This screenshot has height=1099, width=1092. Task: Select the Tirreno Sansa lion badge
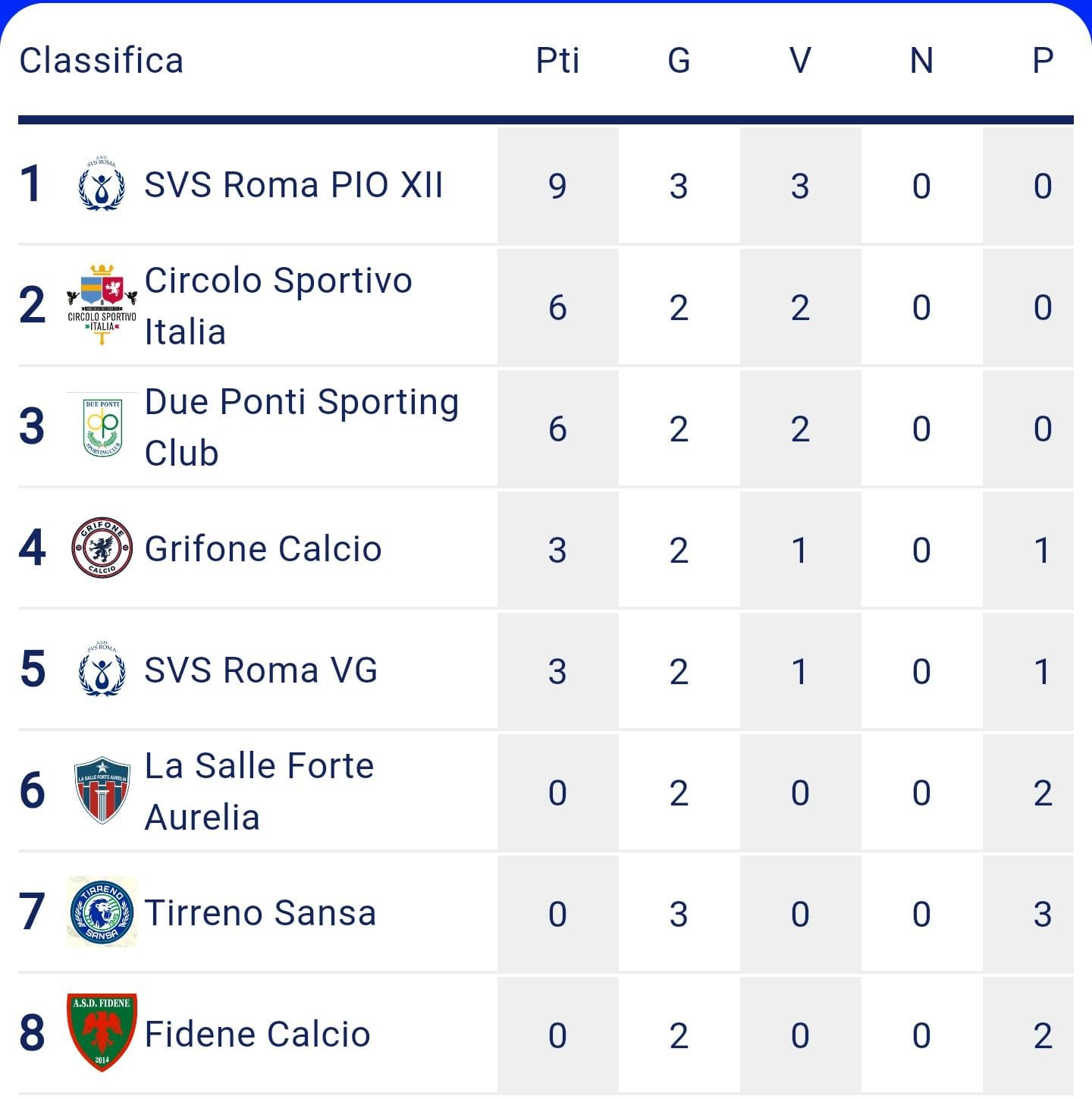pos(102,912)
